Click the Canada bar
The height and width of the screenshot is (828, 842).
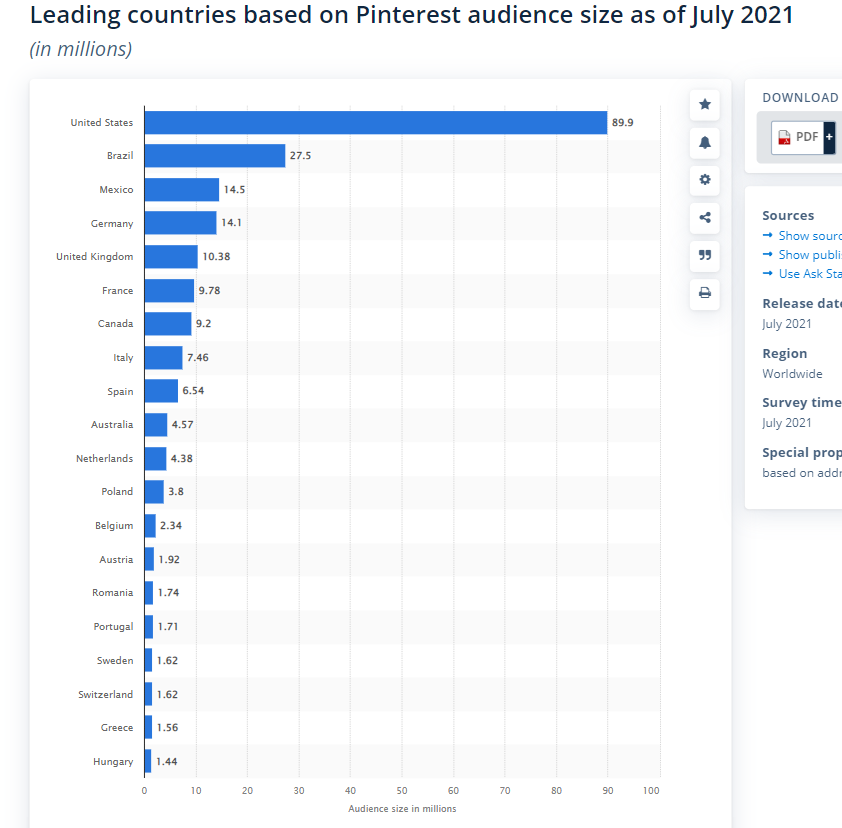[168, 324]
